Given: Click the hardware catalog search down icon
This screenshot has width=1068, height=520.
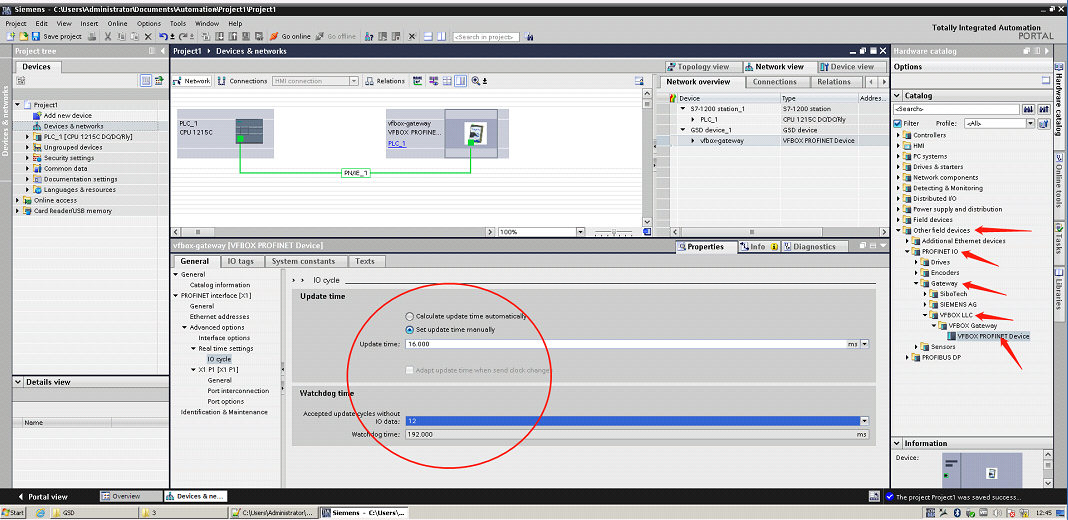Looking at the screenshot, I should (x=1028, y=109).
